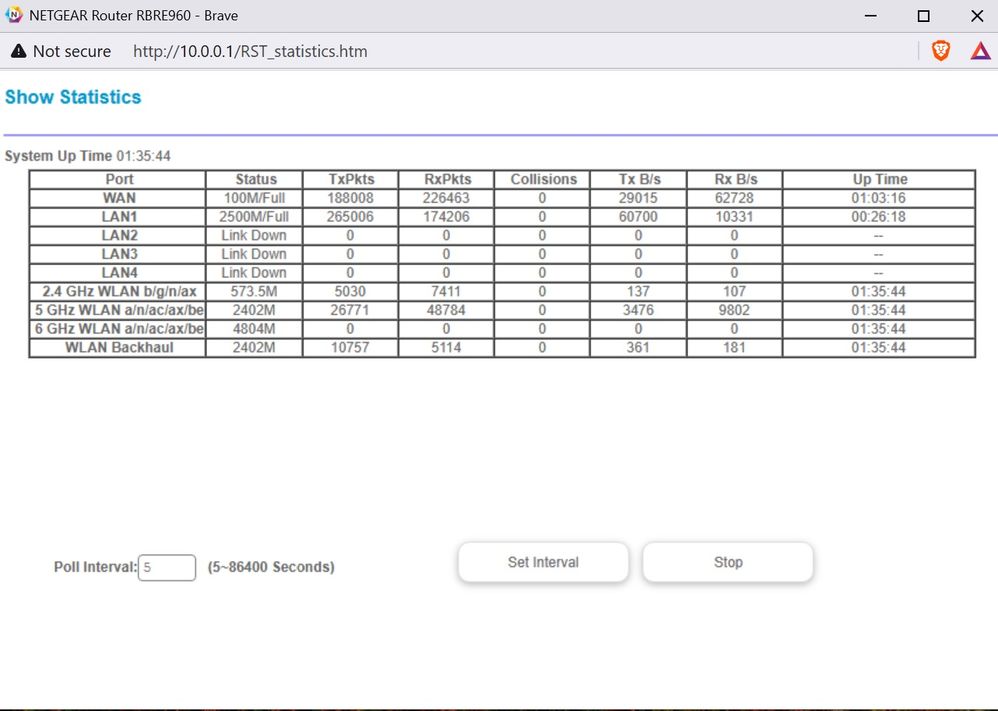Click the LAN1 TxPkts value 265006

coord(350,216)
